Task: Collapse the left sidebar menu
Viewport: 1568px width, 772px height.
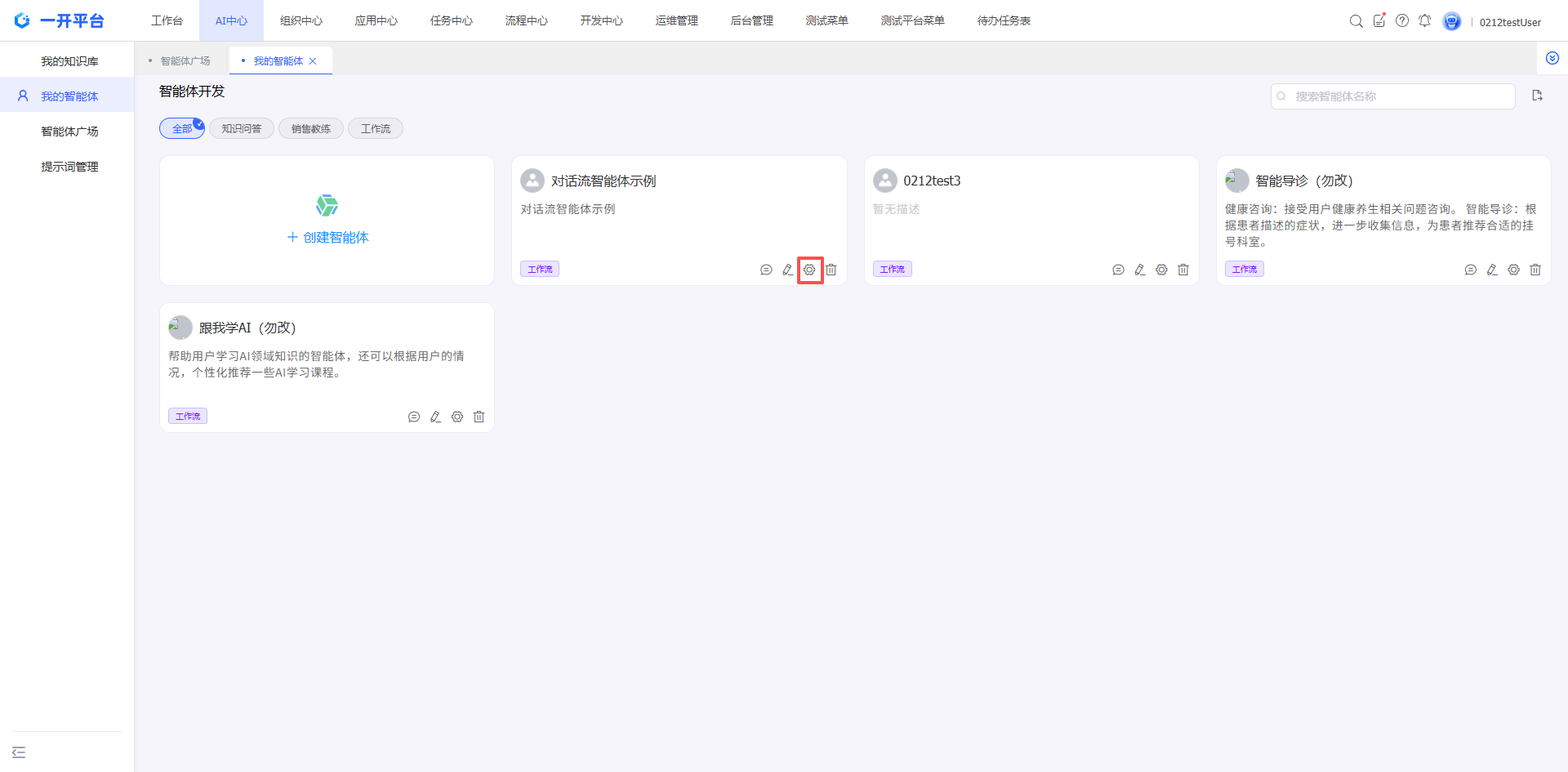Action: [x=19, y=752]
